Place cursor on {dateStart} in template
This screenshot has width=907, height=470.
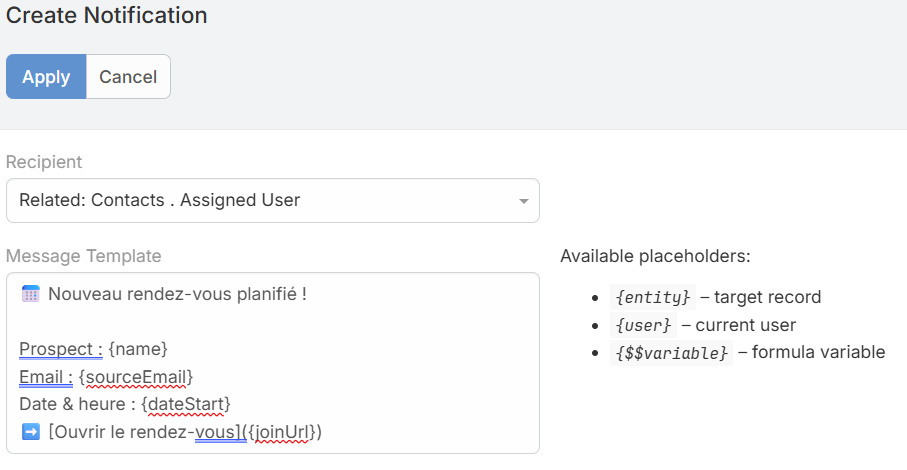pos(186,403)
